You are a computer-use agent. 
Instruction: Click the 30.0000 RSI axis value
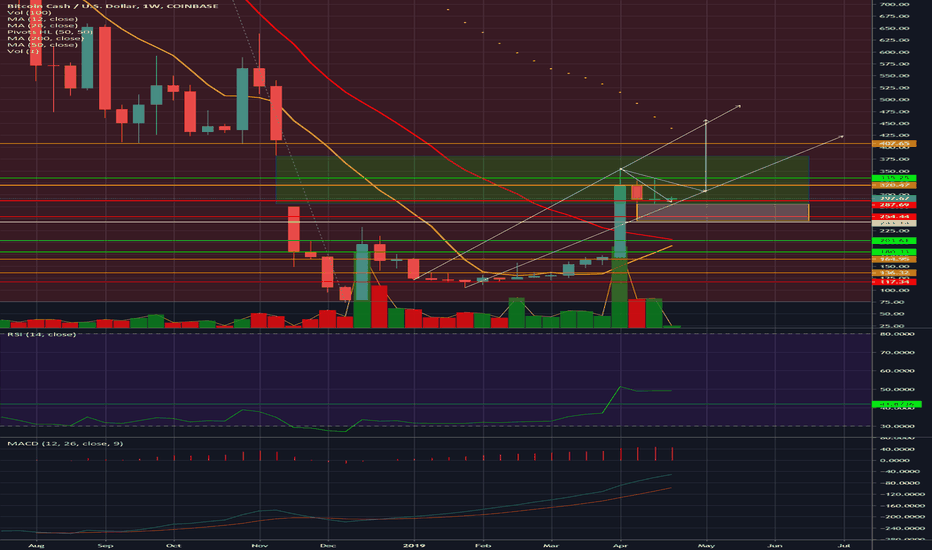[896, 426]
